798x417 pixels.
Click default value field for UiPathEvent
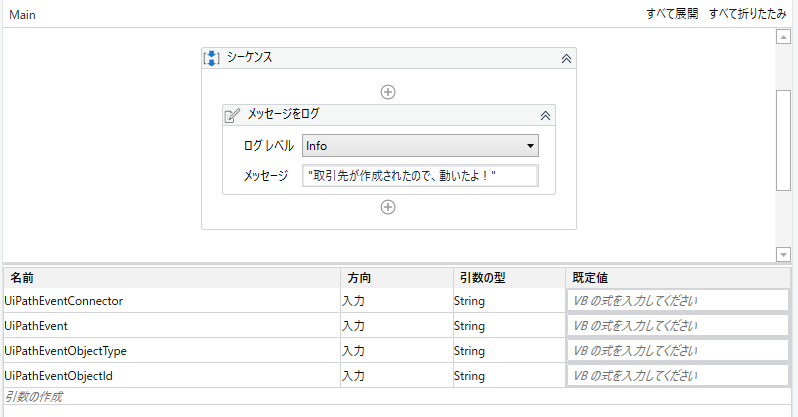pos(678,326)
